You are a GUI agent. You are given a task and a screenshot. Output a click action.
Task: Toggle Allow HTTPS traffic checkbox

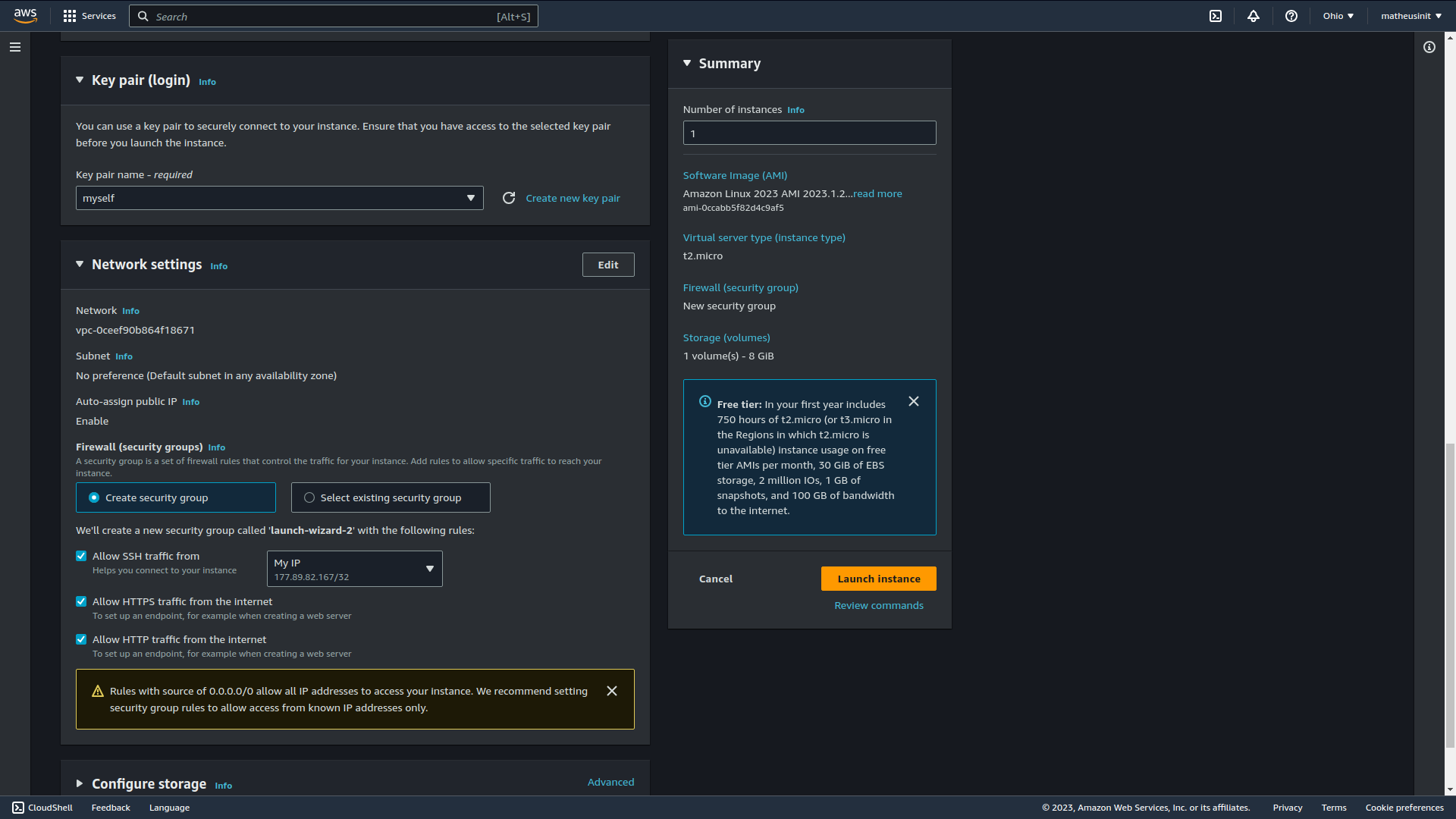pyautogui.click(x=81, y=601)
